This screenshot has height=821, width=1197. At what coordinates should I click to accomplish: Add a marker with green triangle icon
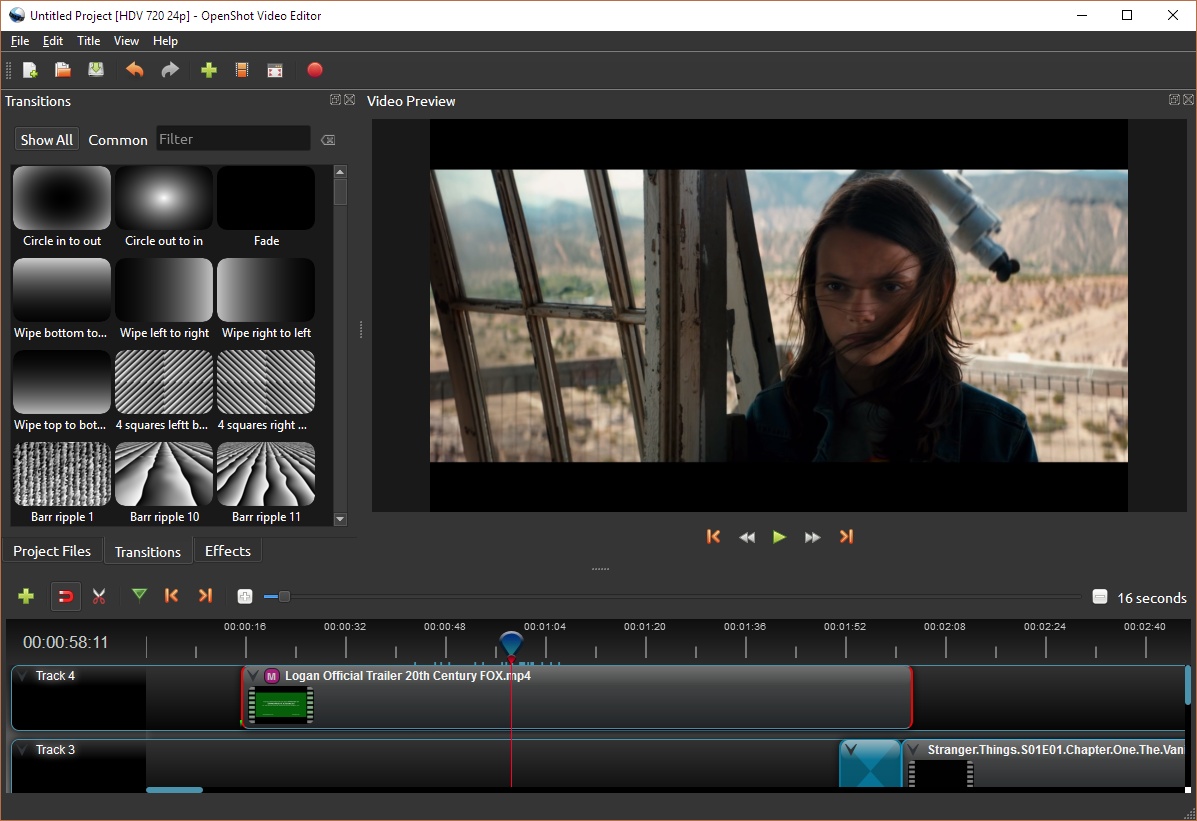(139, 596)
